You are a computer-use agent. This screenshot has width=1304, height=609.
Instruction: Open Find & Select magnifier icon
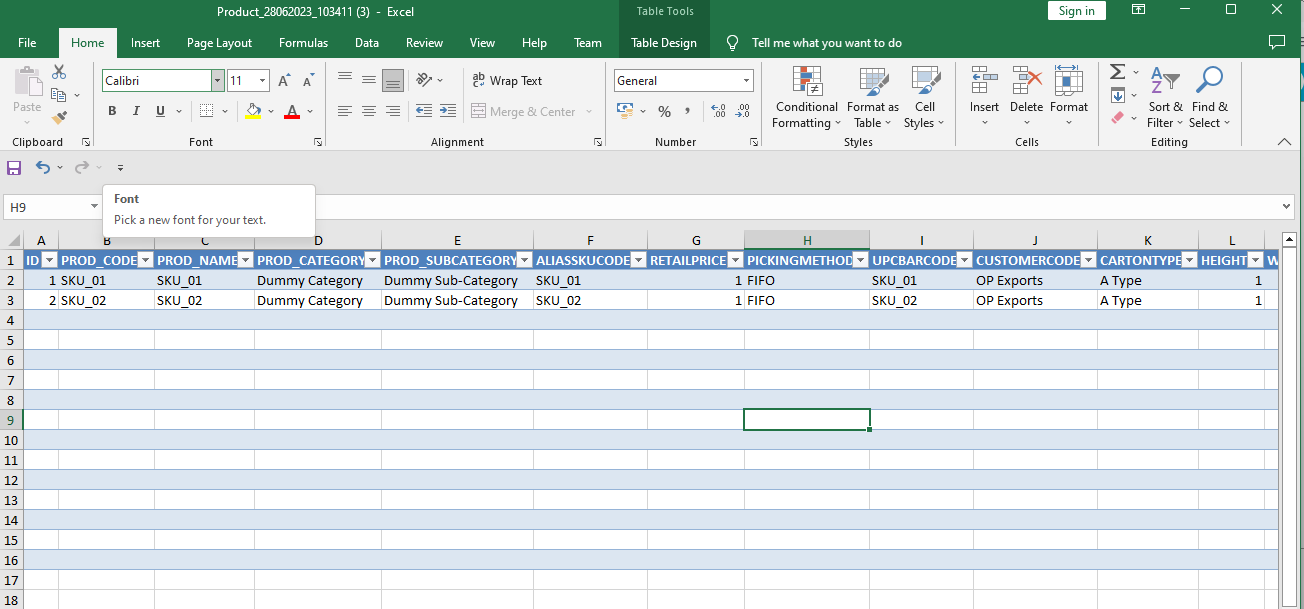pos(1210,98)
